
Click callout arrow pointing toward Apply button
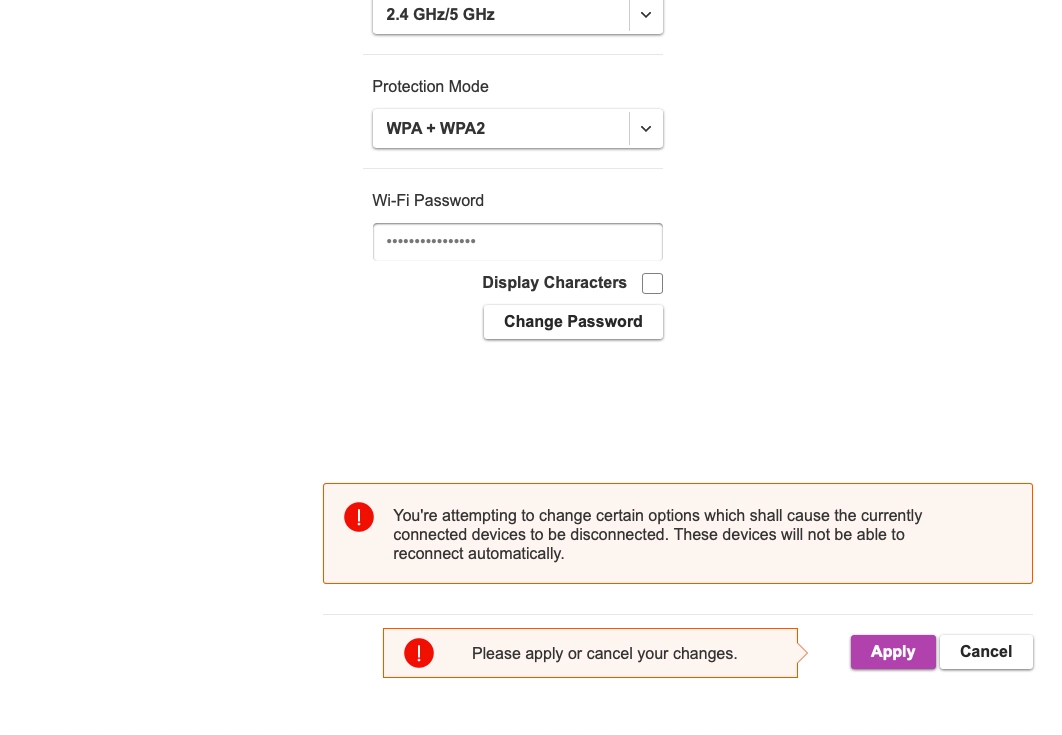pos(802,653)
